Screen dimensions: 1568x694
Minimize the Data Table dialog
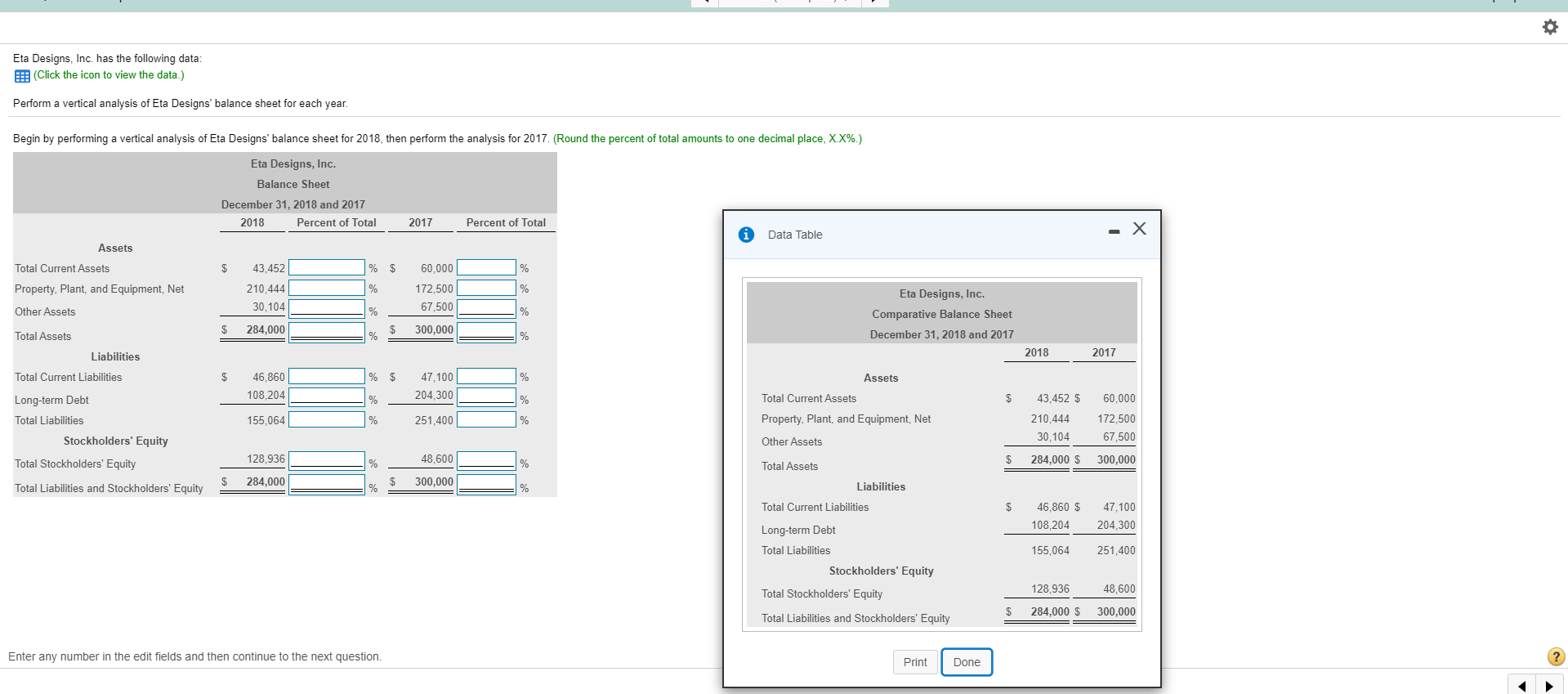click(1114, 232)
